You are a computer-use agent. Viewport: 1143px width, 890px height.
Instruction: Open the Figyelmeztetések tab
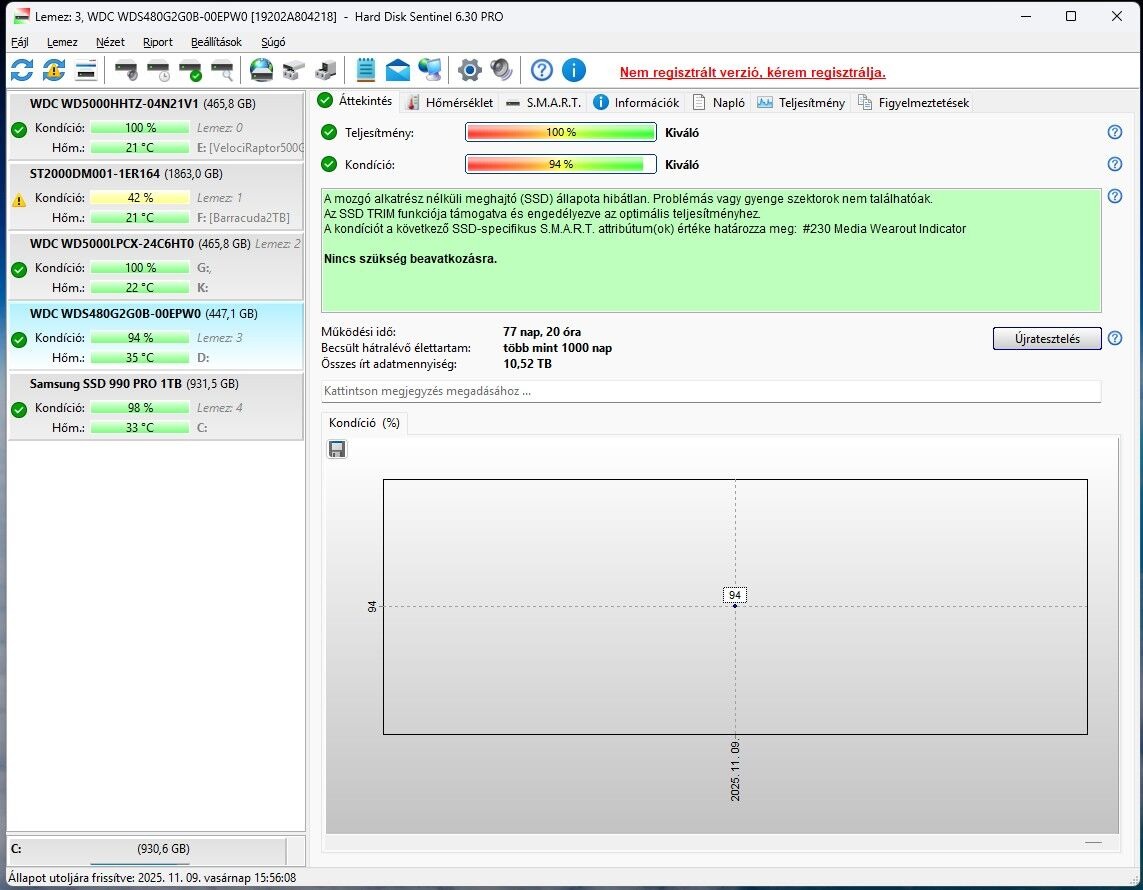(x=914, y=103)
